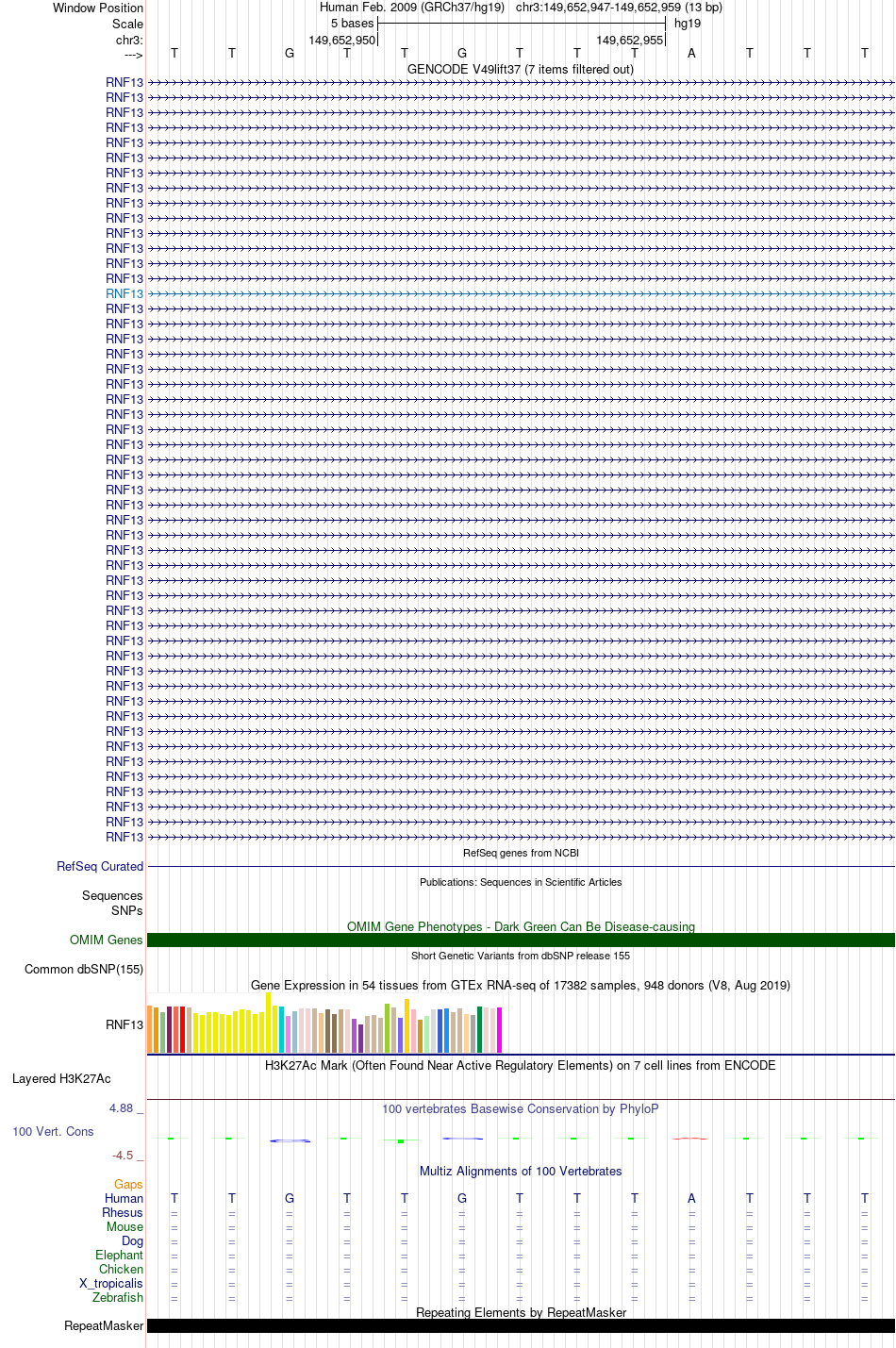The image size is (896, 1348).
Task: Click the hg19 label beside the scale bar
Action: pos(688,23)
